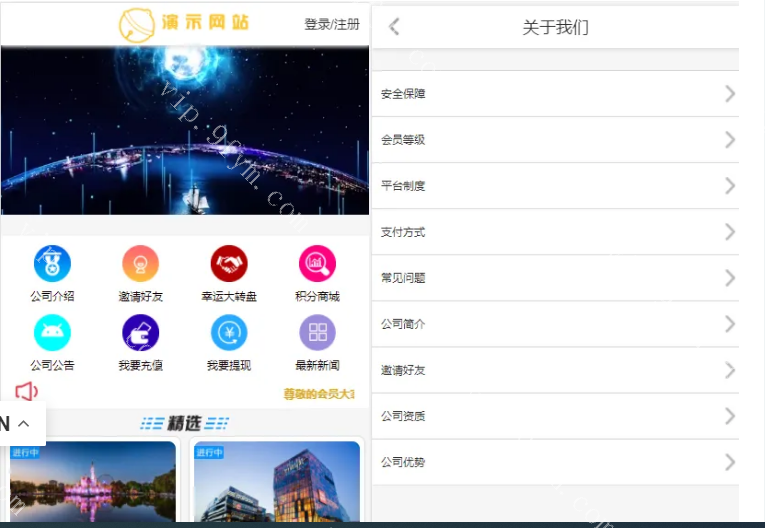Click the scrolling 尊敬的会员 notice text
Image resolution: width=765 pixels, height=528 pixels.
tap(319, 394)
